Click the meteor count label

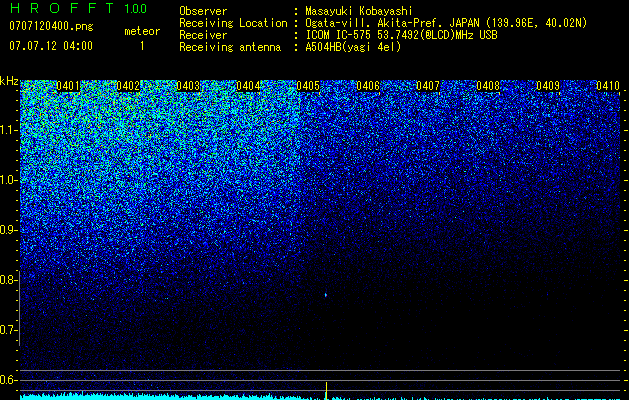[142, 31]
